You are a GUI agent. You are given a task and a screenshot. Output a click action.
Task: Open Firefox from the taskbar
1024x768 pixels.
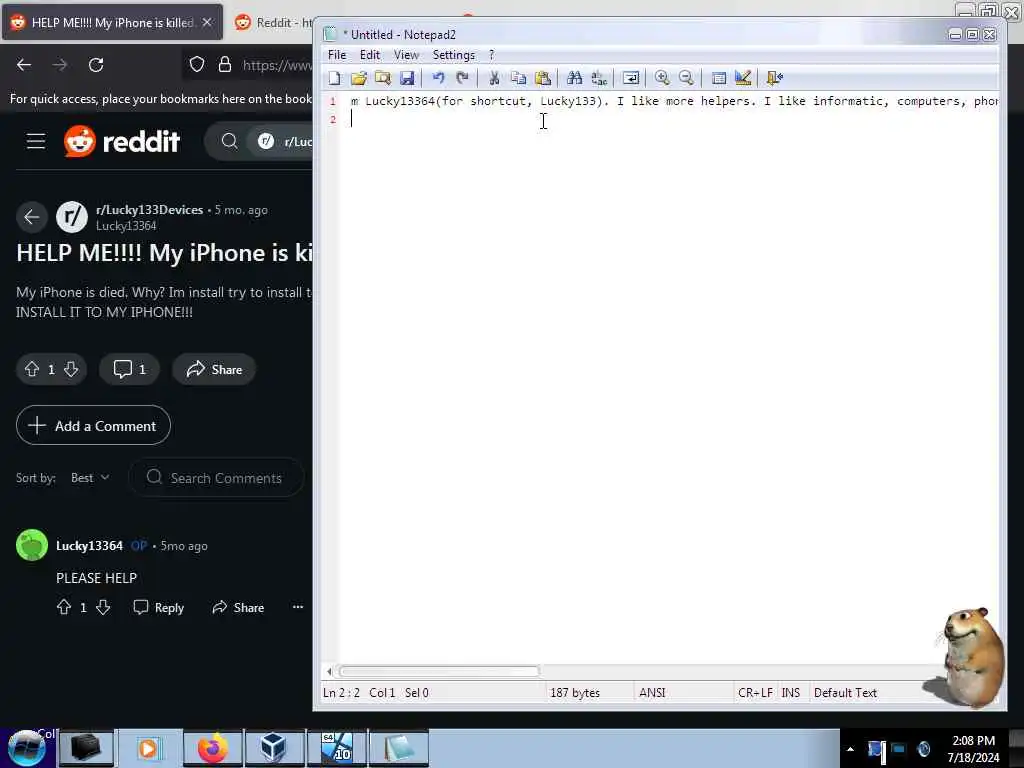tap(213, 748)
